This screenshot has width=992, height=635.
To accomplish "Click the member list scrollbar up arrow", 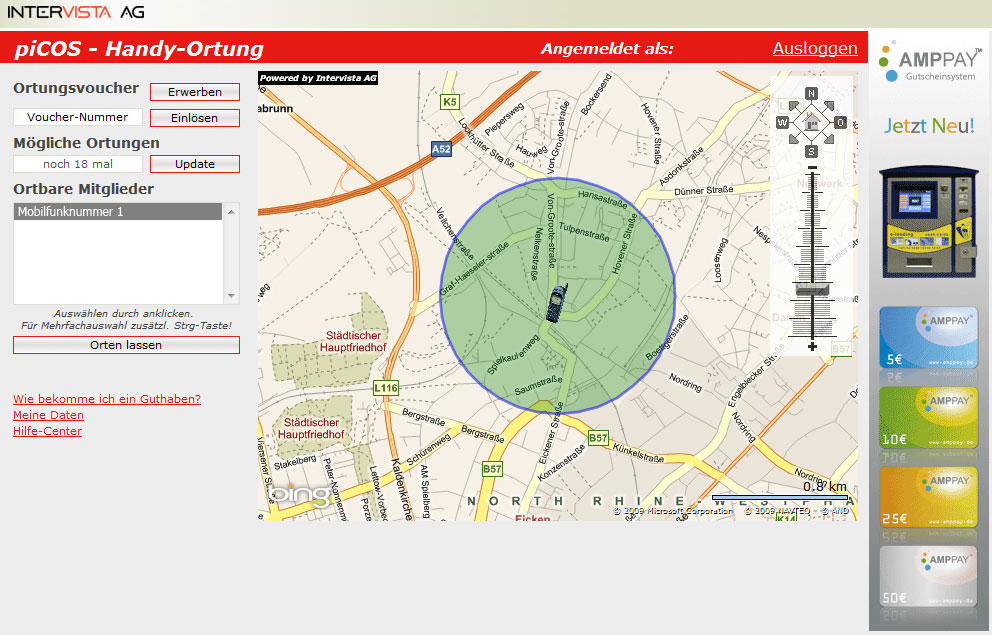I will 231,212.
